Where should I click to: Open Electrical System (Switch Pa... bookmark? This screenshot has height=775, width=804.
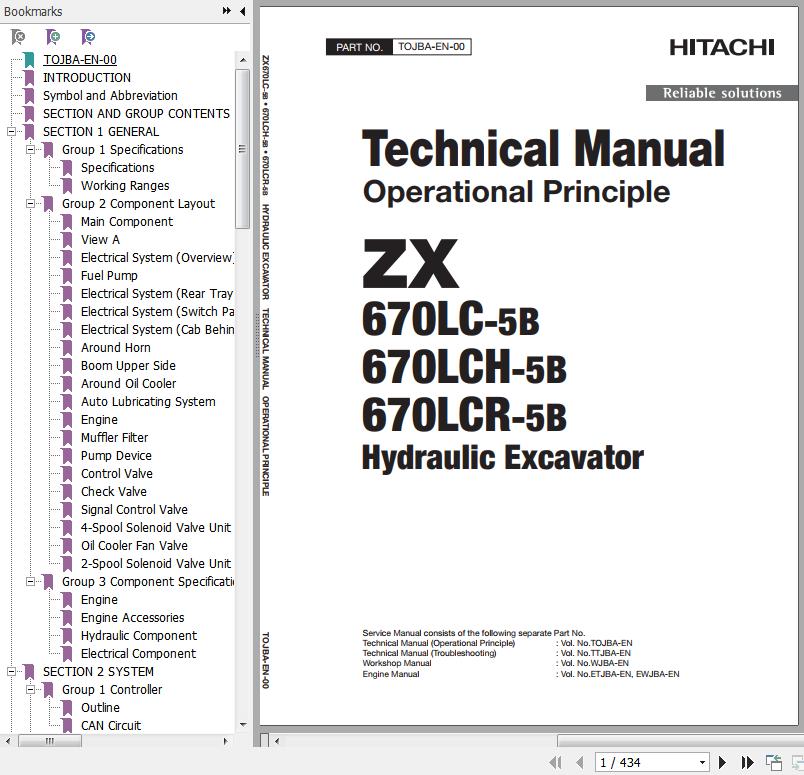pos(157,311)
